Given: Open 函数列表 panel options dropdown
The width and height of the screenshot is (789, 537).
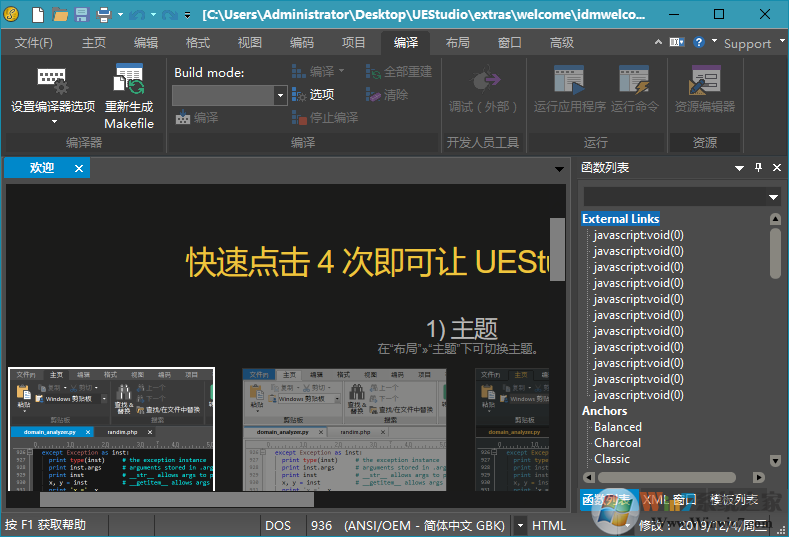Looking at the screenshot, I should (739, 168).
